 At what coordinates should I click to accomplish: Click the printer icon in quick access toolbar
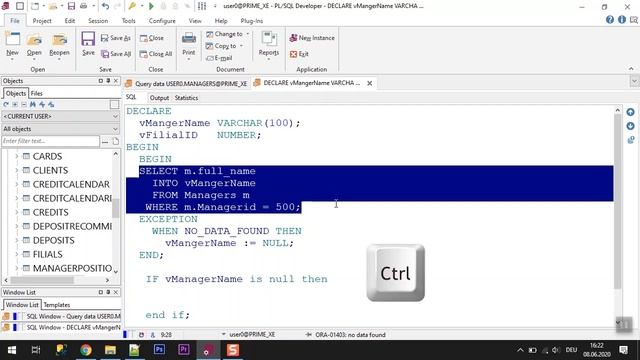(x=84, y=6)
